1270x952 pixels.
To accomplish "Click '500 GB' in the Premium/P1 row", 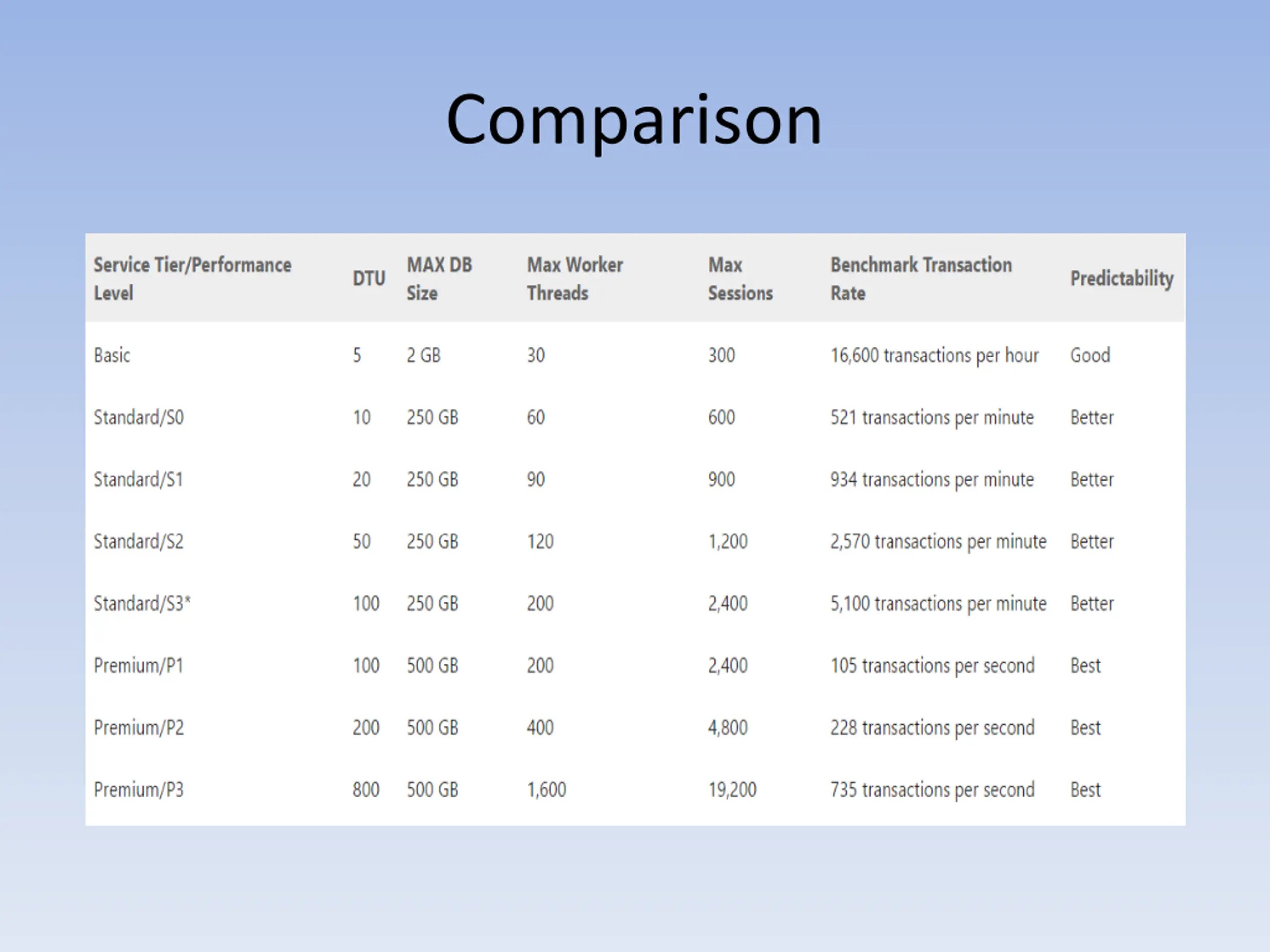I will [432, 665].
